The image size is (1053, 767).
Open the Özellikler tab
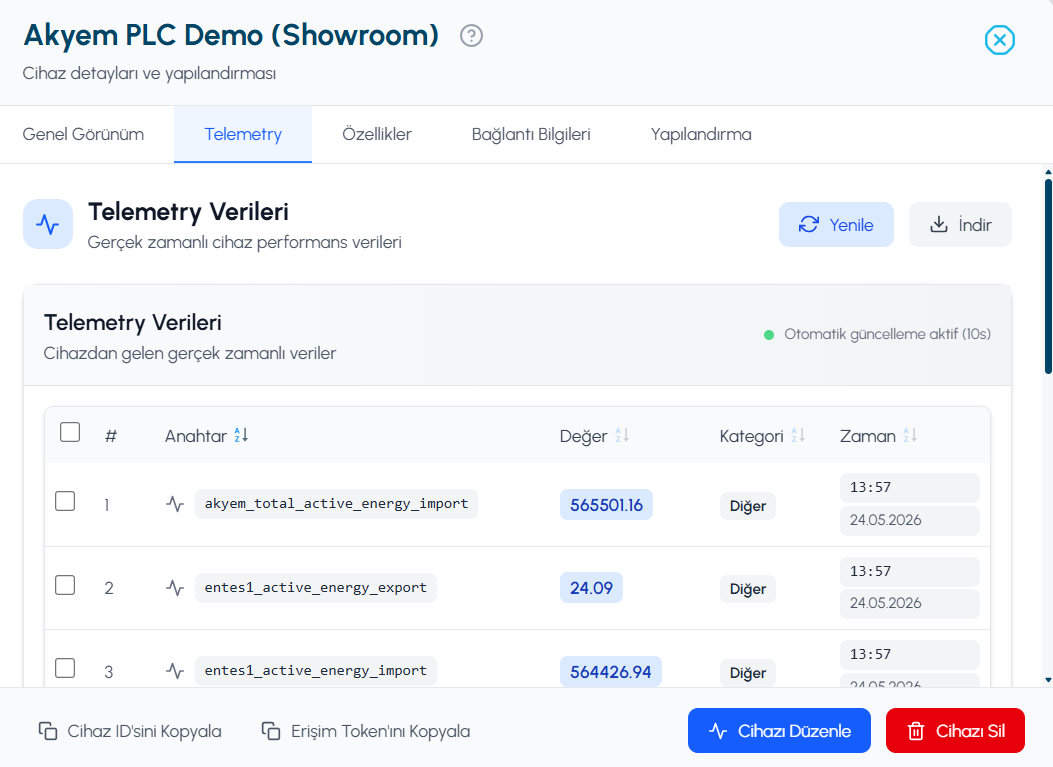377,134
